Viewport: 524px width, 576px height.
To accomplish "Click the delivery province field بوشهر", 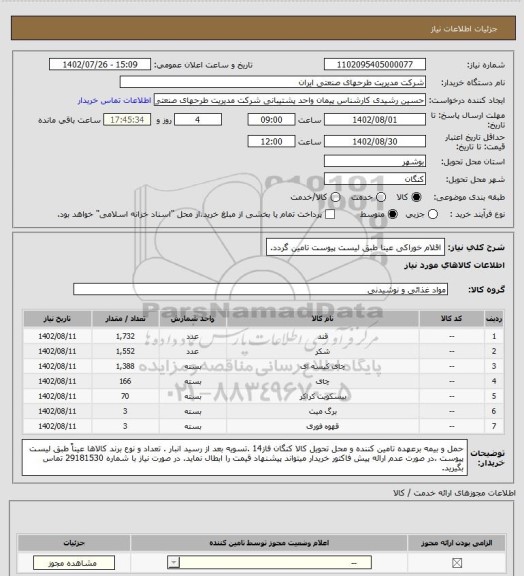I will click(375, 161).
